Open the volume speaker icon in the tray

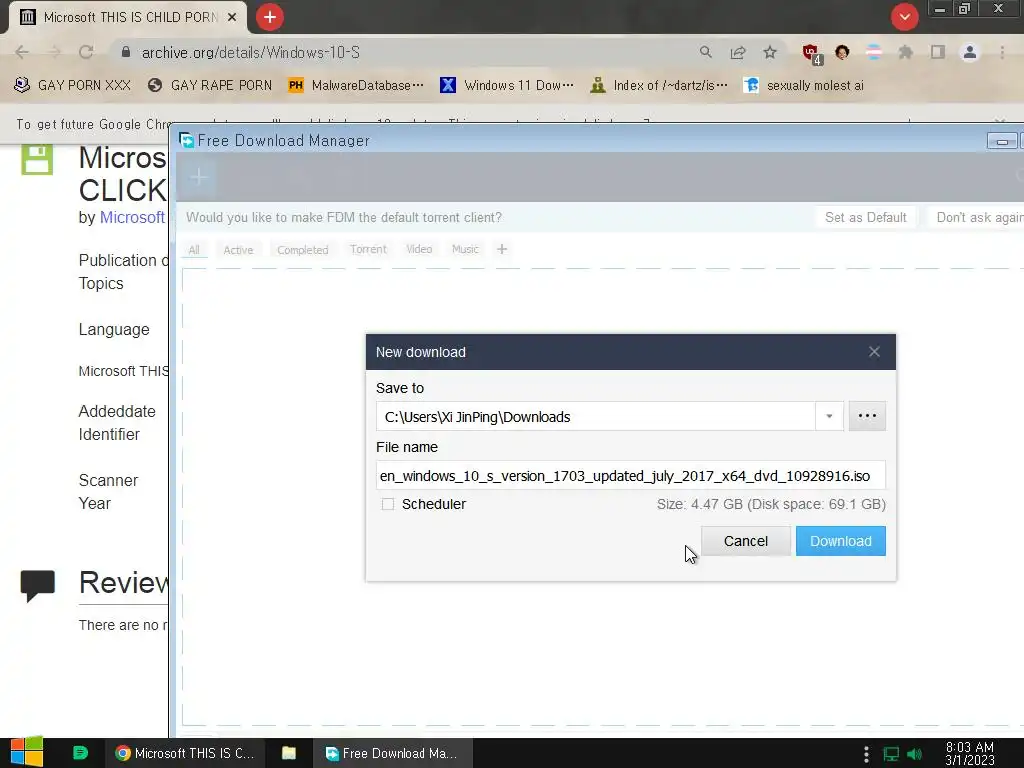point(914,754)
